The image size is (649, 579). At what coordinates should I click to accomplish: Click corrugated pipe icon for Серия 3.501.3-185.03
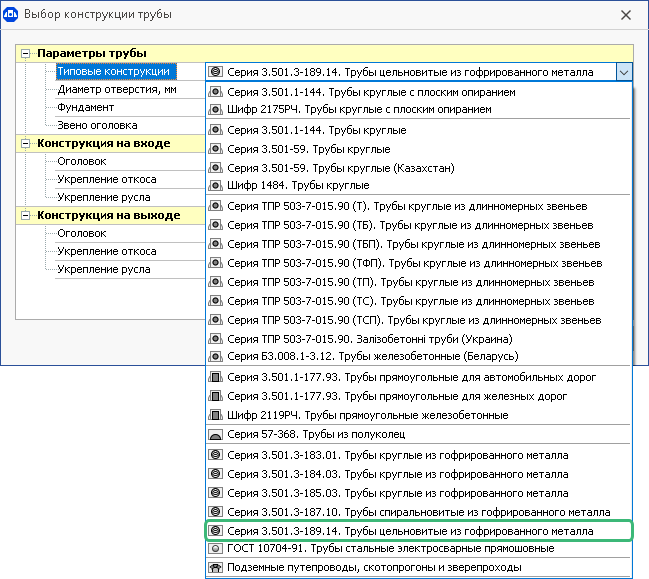(215, 493)
